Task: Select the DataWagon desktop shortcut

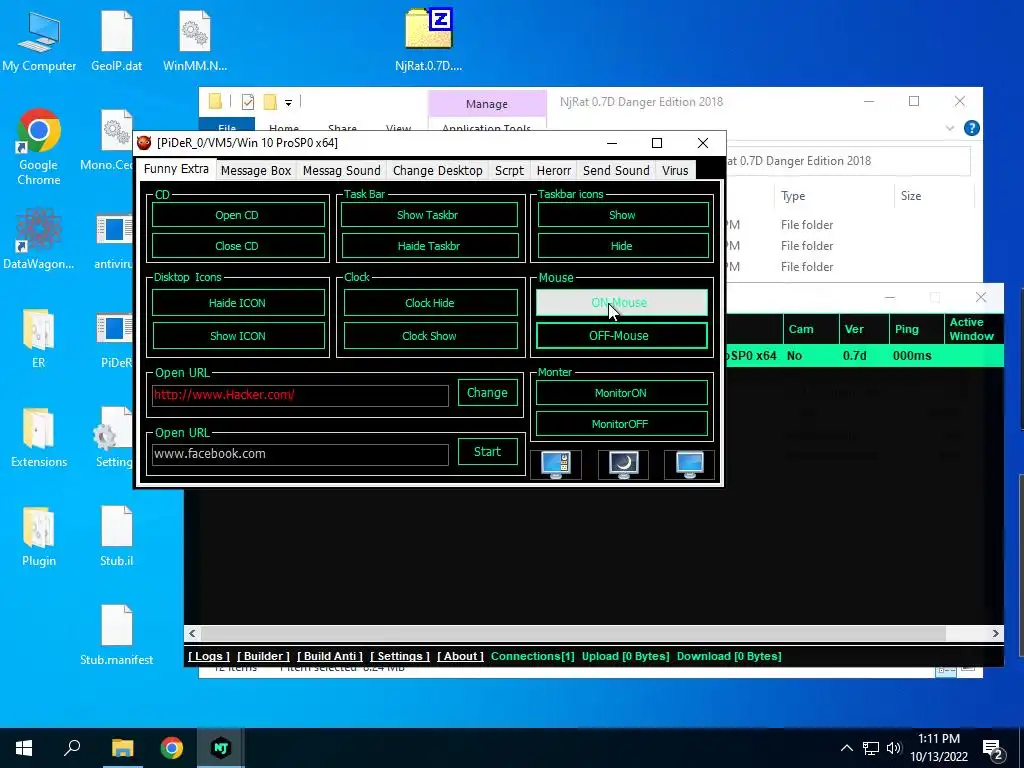Action: coord(39,240)
